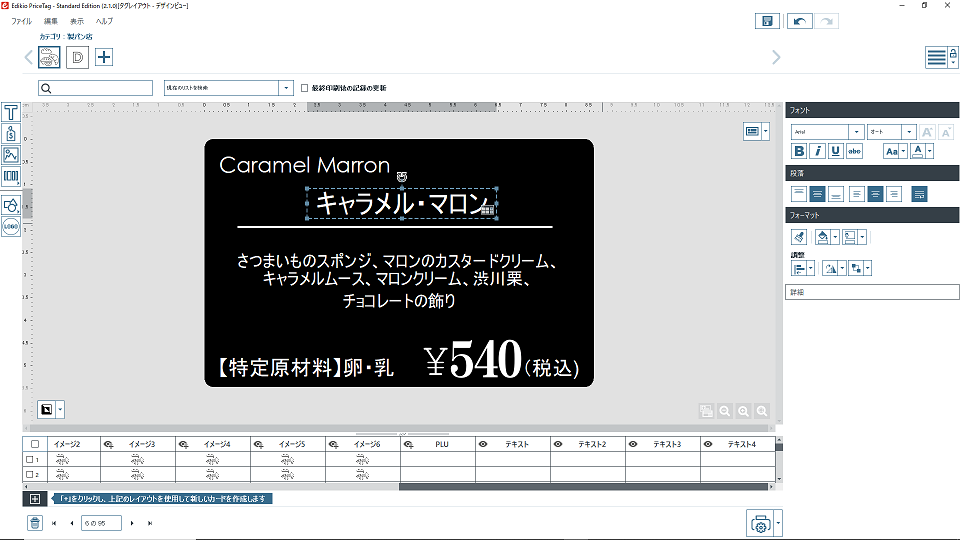Click the plus button to create new card

coord(35,498)
